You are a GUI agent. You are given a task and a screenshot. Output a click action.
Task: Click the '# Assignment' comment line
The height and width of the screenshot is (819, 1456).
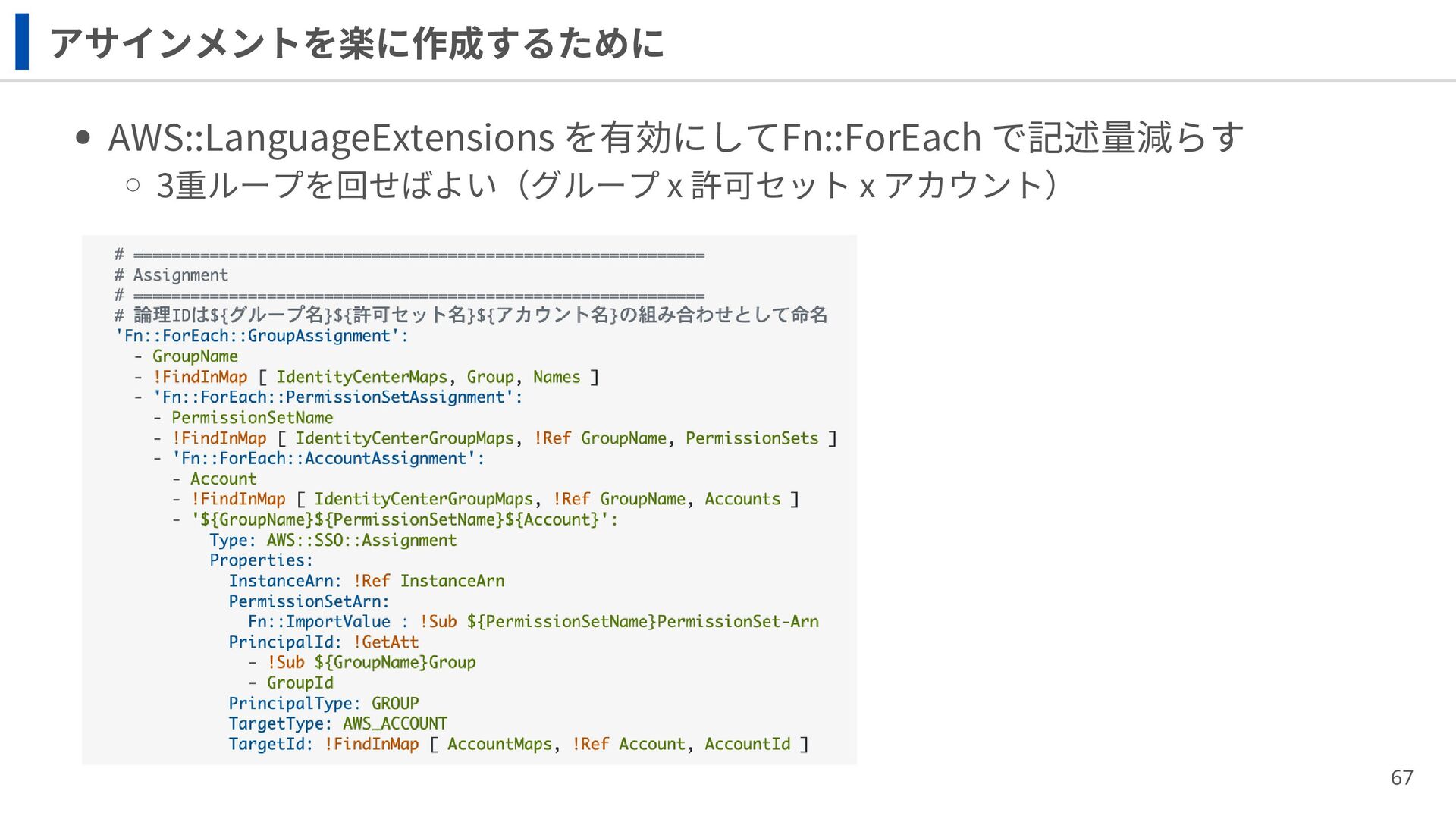pyautogui.click(x=171, y=275)
